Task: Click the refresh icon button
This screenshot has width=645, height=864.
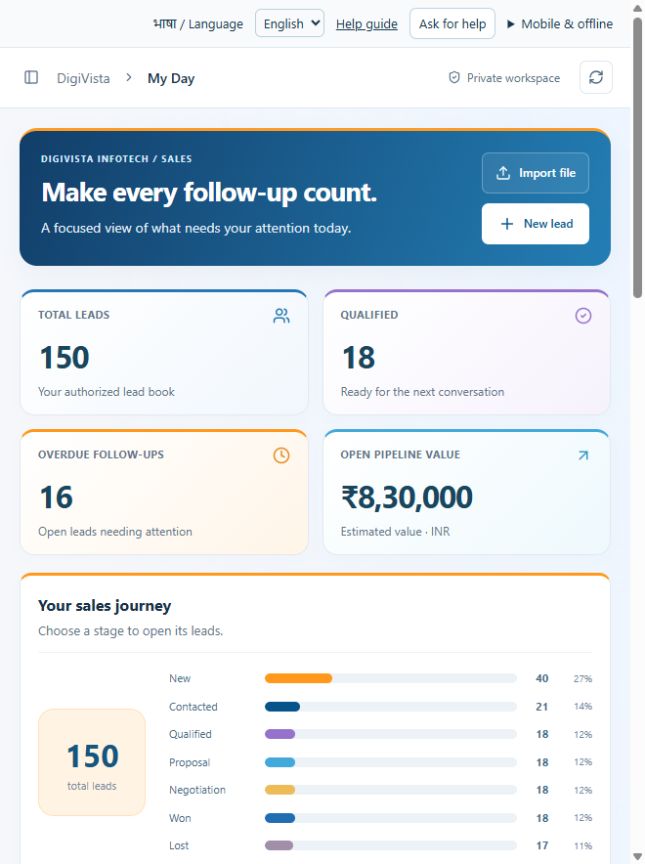Action: (596, 77)
